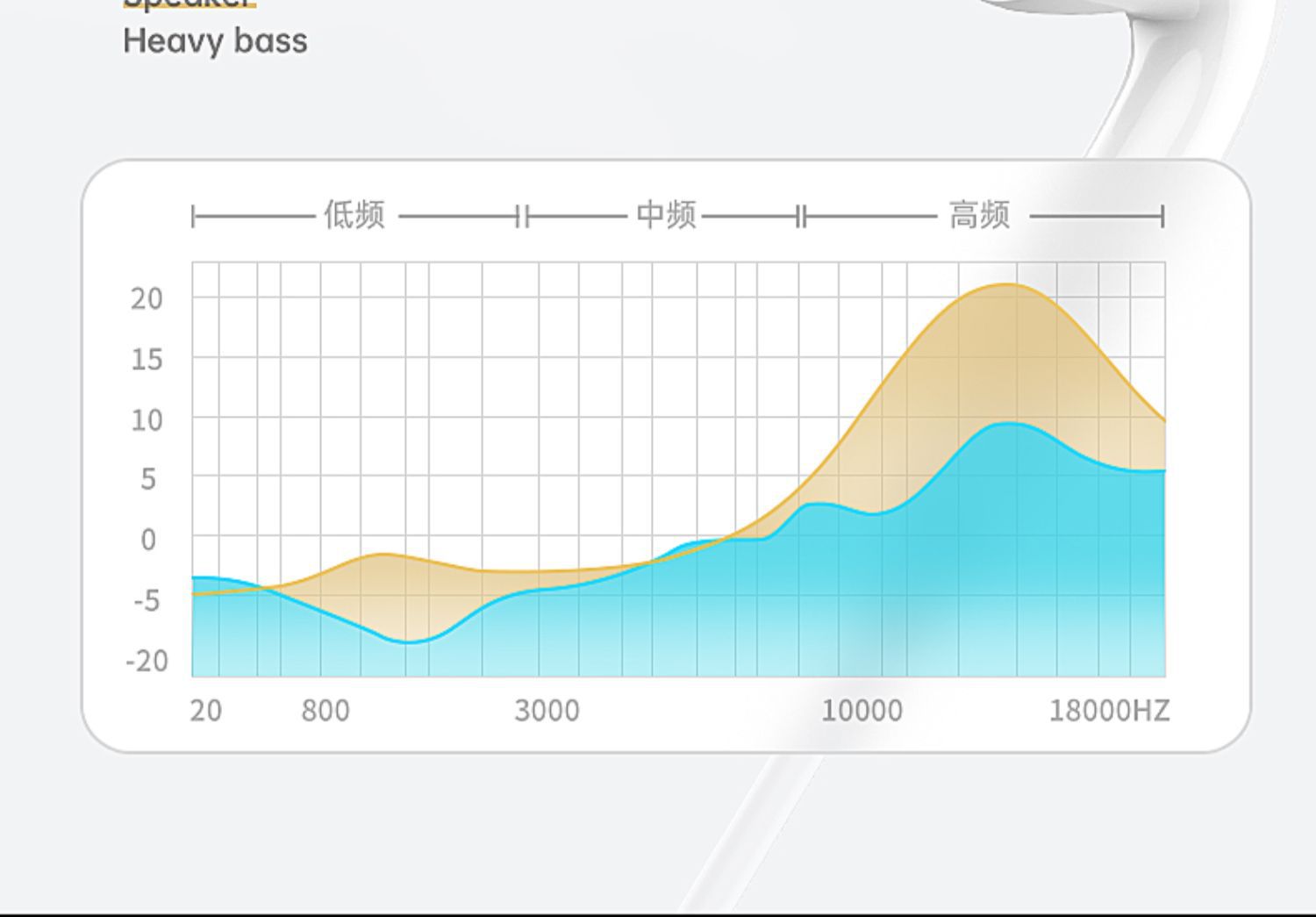The image size is (1316, 917).
Task: Select the 低频 low-frequency range label
Action: click(x=354, y=215)
